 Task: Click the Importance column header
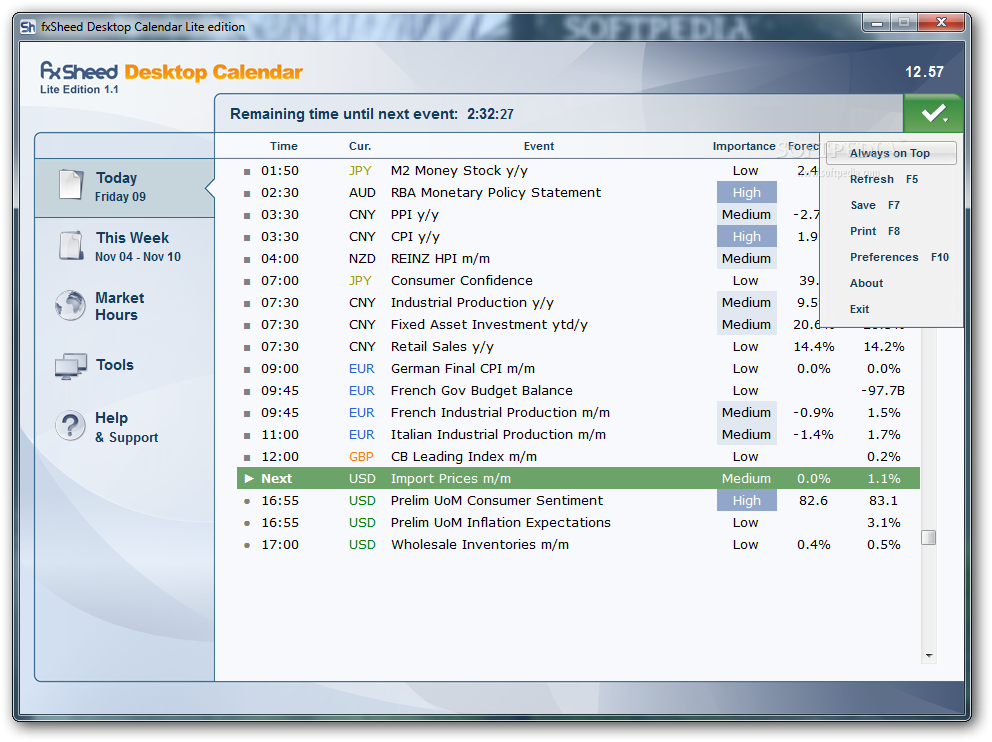[x=744, y=146]
